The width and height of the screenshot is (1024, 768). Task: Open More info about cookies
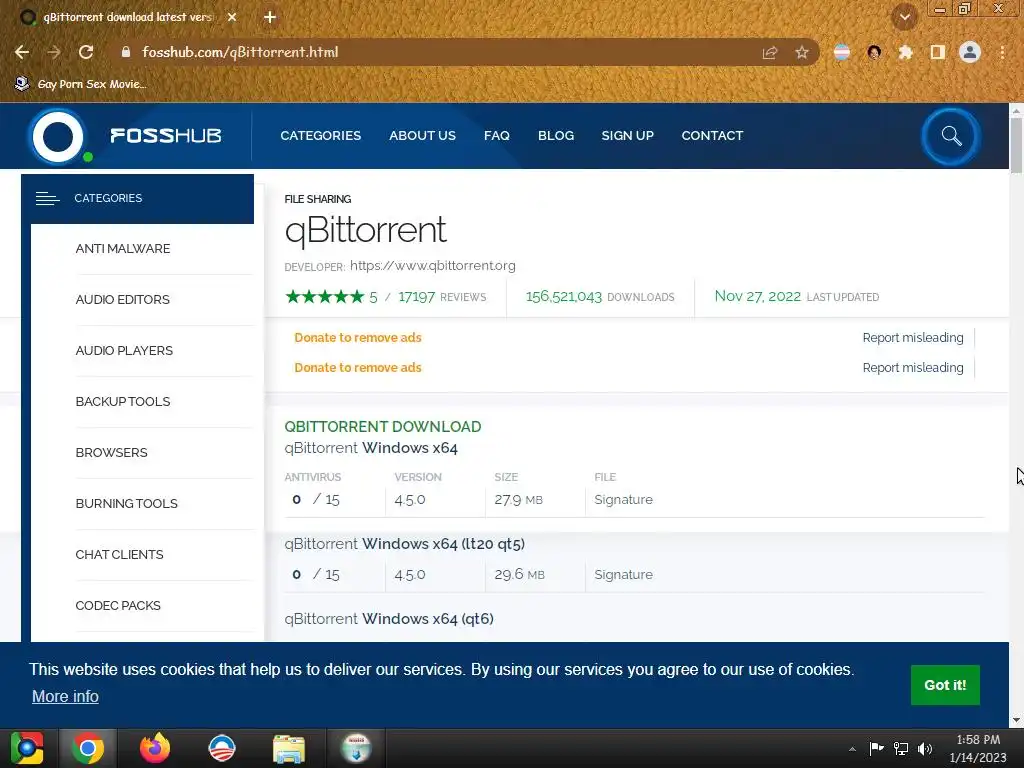click(x=65, y=696)
